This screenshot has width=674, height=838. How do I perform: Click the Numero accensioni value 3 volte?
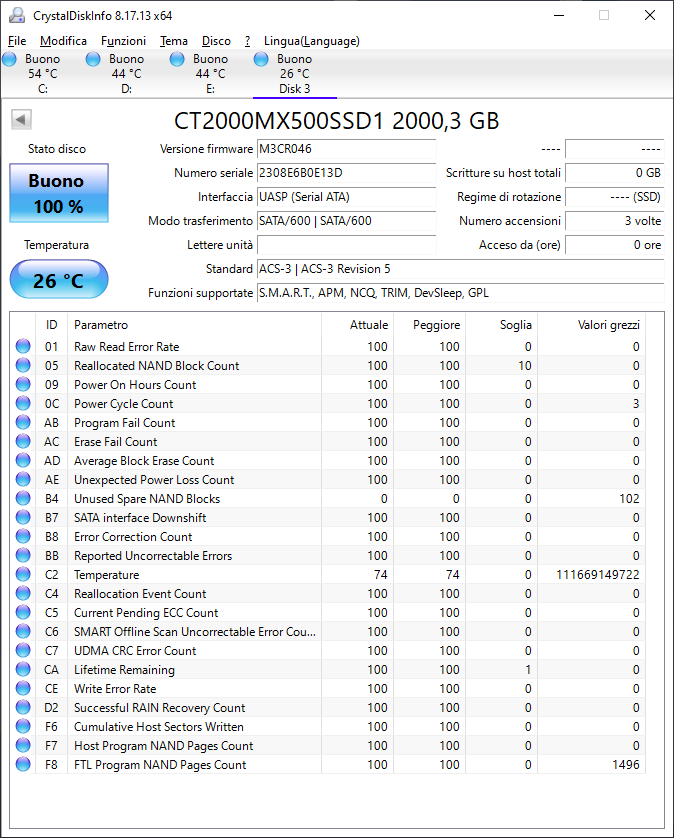coord(615,221)
